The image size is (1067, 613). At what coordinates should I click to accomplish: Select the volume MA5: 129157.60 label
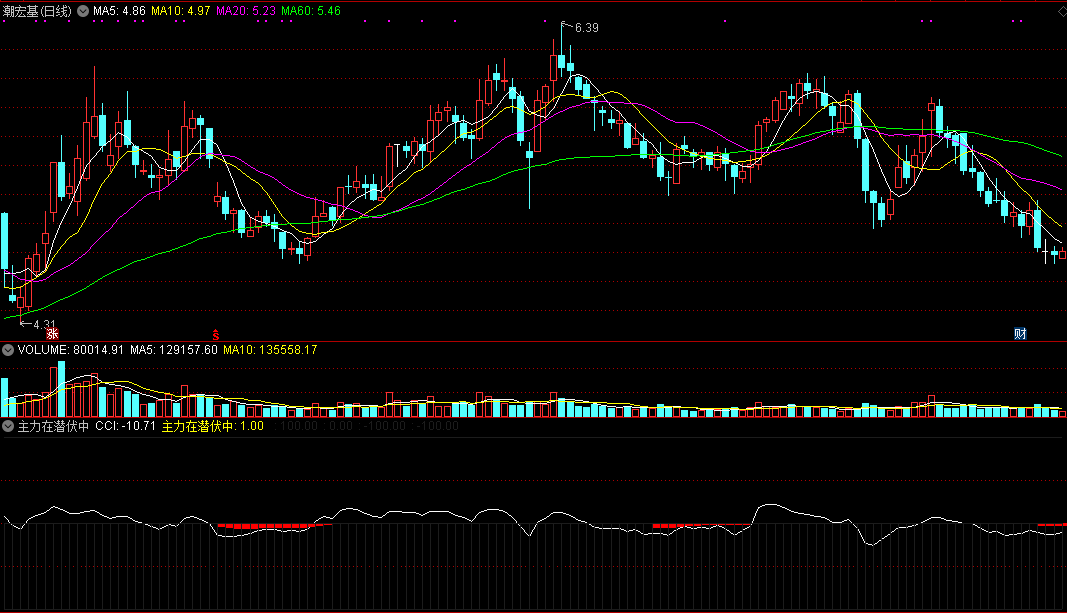(x=174, y=350)
